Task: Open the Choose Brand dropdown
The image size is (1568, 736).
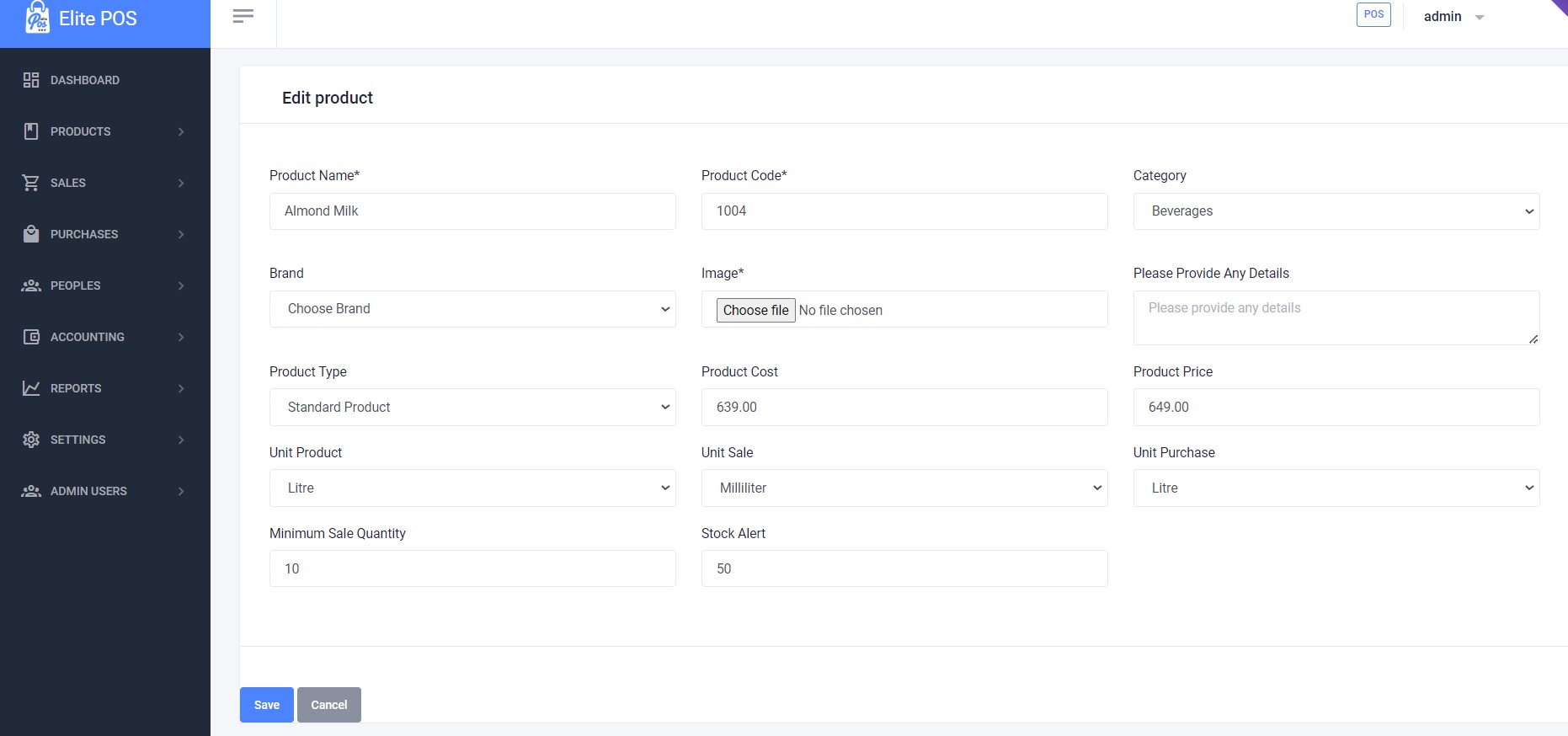Action: tap(472, 309)
